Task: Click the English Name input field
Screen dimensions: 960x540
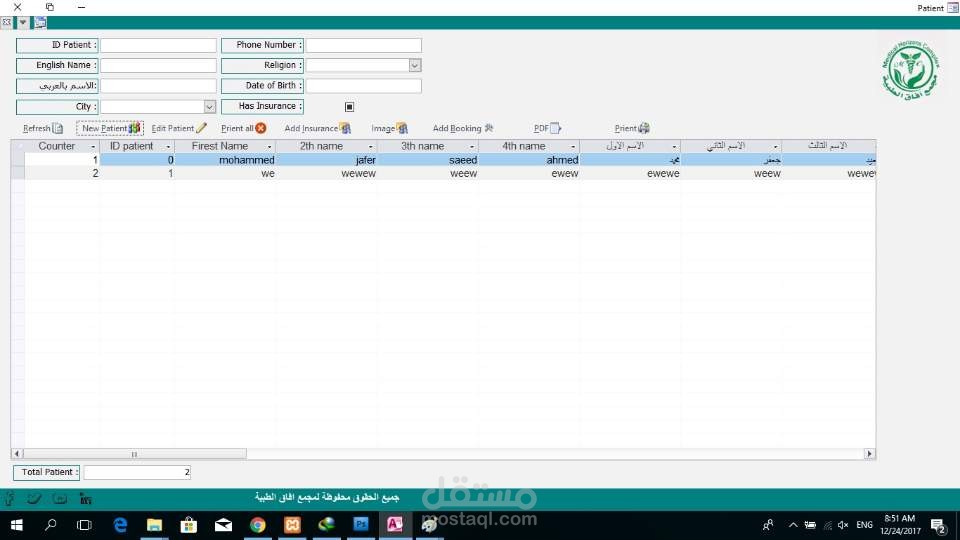Action: pyautogui.click(x=158, y=66)
